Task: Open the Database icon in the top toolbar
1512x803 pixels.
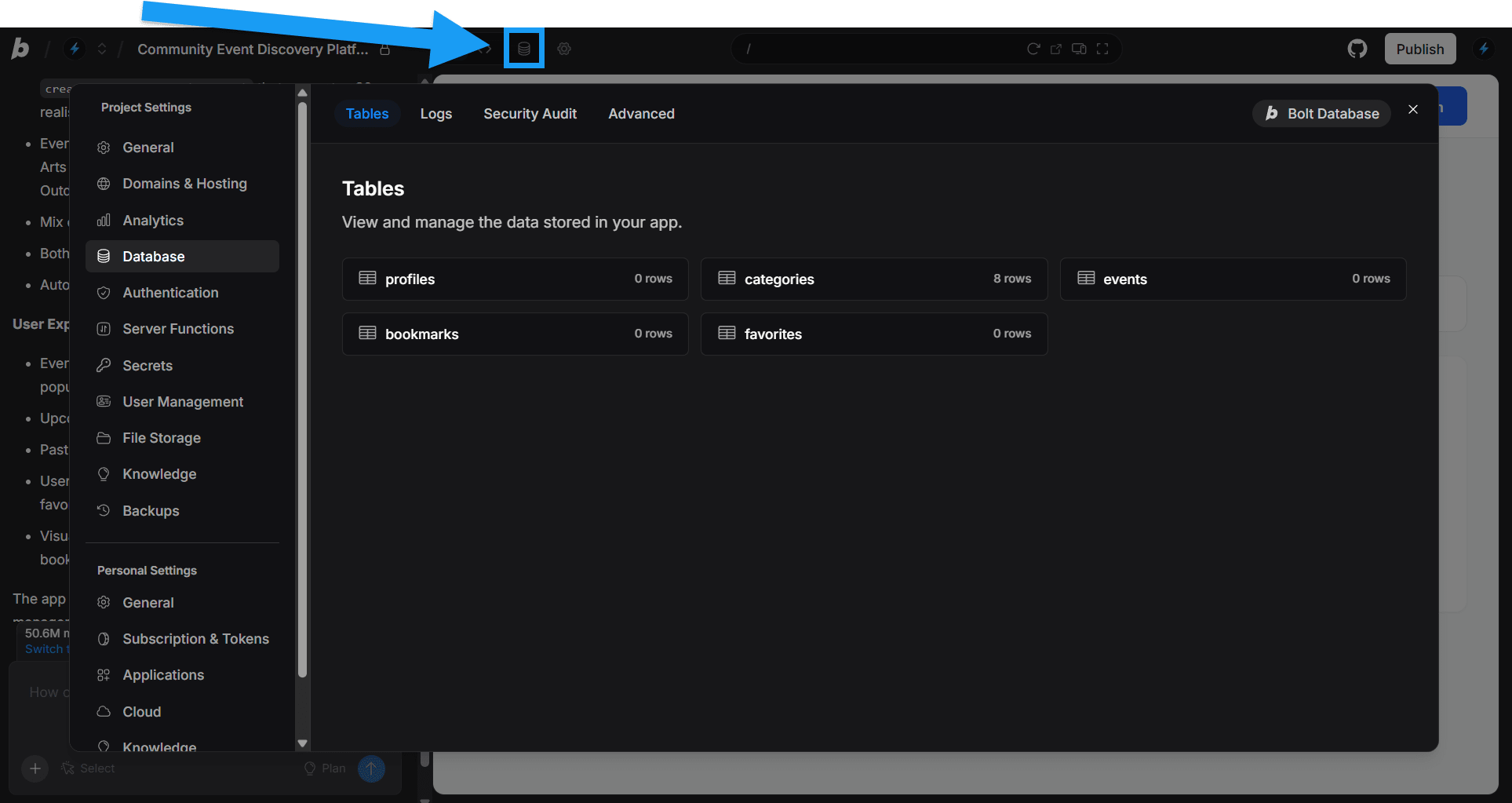Action: coord(523,48)
